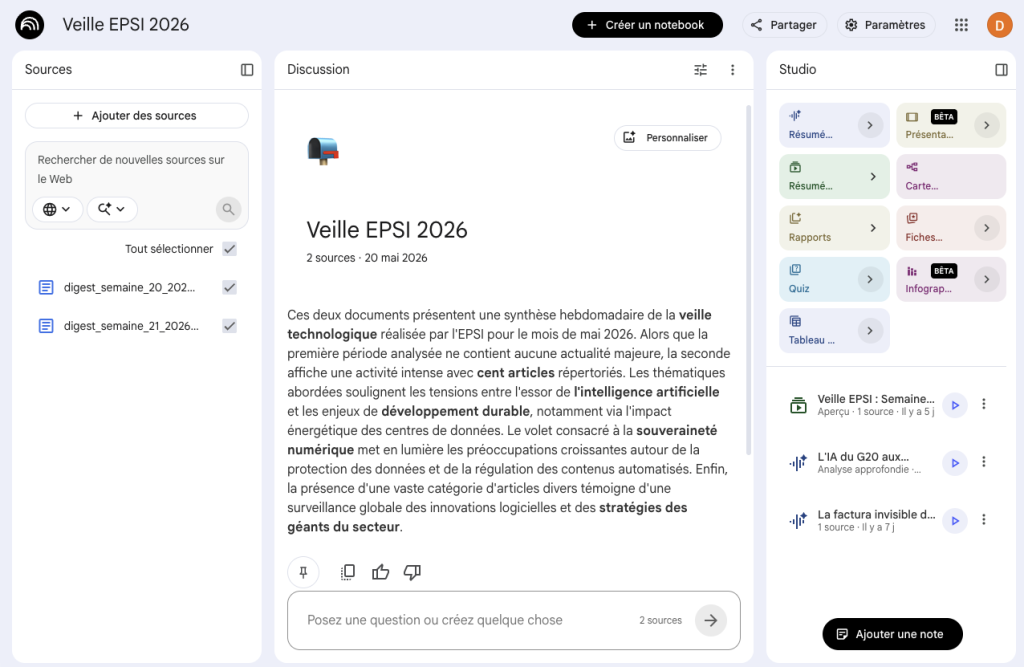
Task: Click the notebook title Veille EPSI 2026 in header
Action: (x=126, y=25)
